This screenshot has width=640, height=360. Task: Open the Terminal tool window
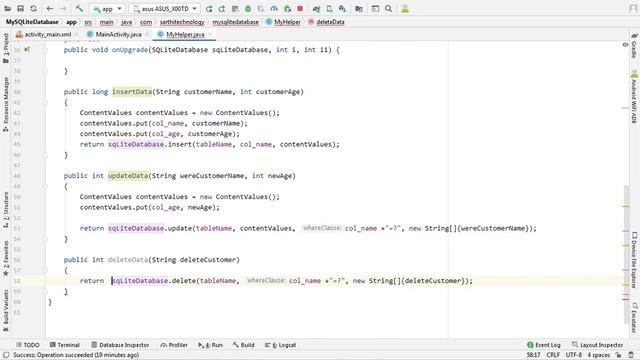(x=64, y=345)
